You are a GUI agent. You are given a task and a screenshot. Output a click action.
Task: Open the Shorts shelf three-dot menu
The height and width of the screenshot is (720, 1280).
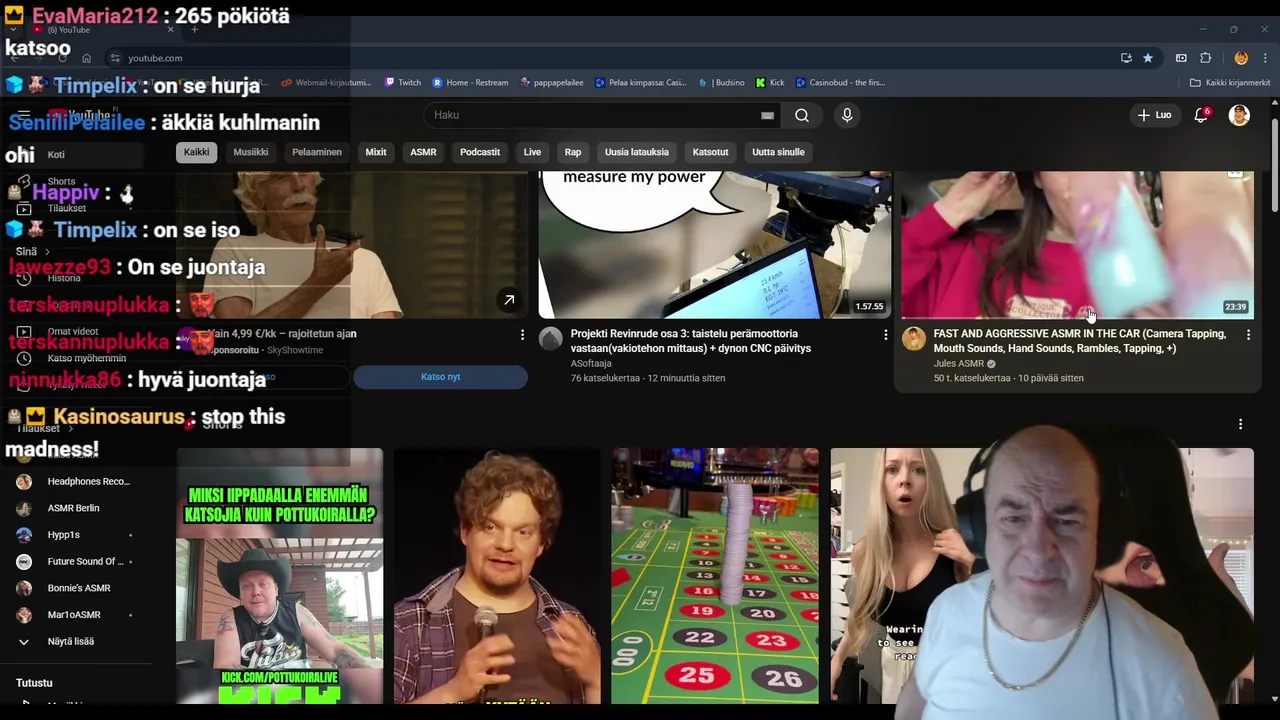point(1240,424)
